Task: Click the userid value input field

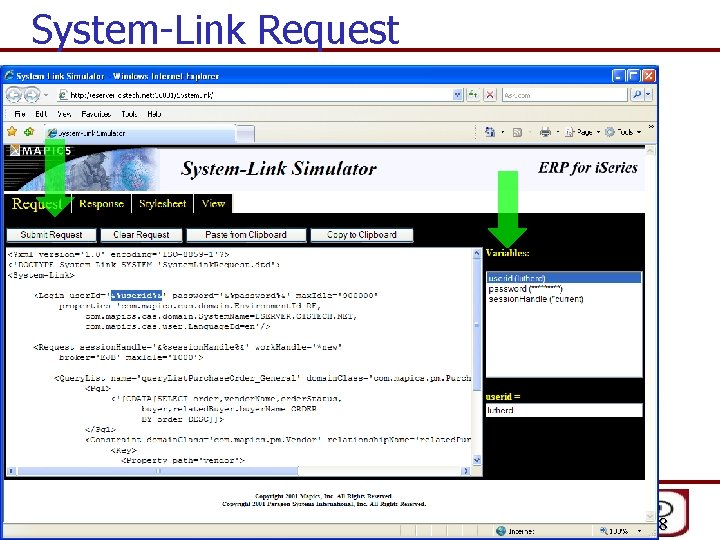Action: point(564,410)
